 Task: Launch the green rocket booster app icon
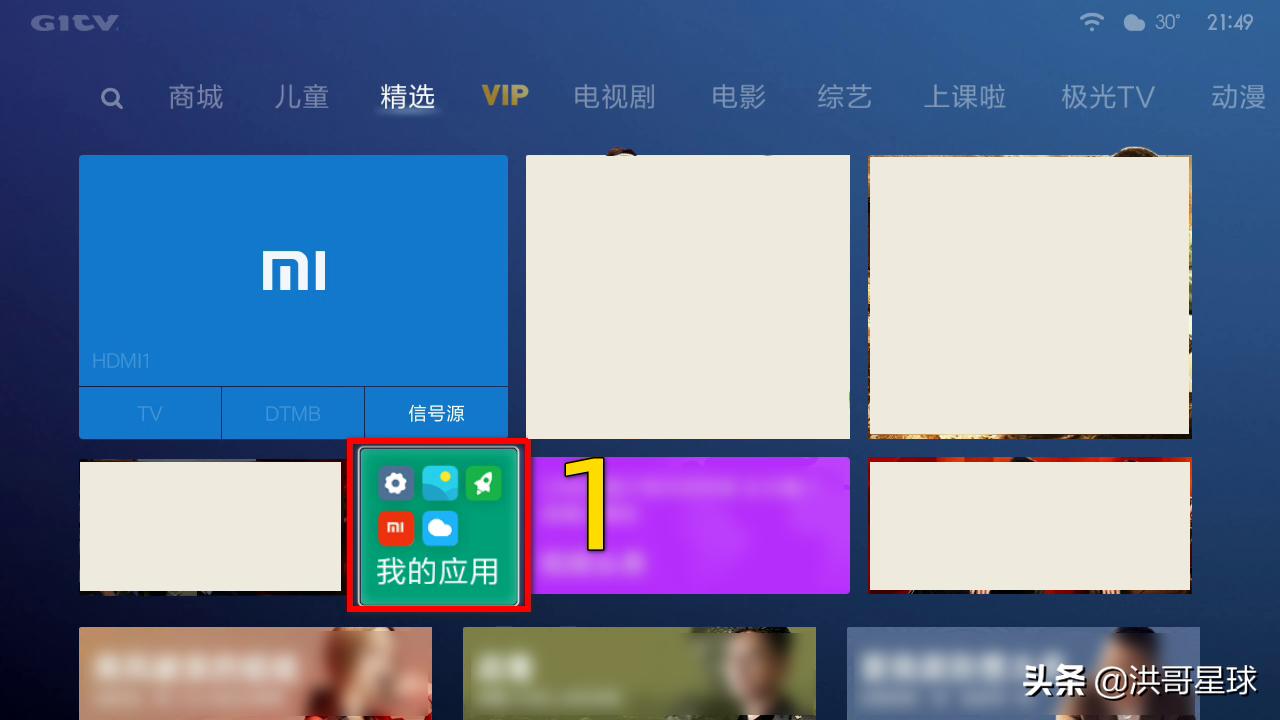[x=484, y=483]
